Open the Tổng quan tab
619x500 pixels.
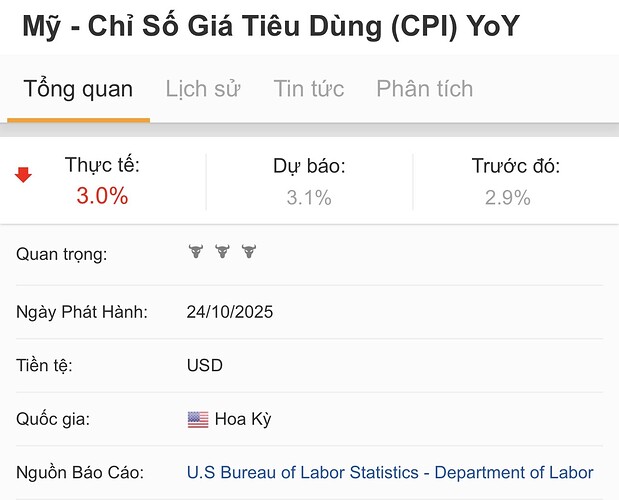click(78, 89)
